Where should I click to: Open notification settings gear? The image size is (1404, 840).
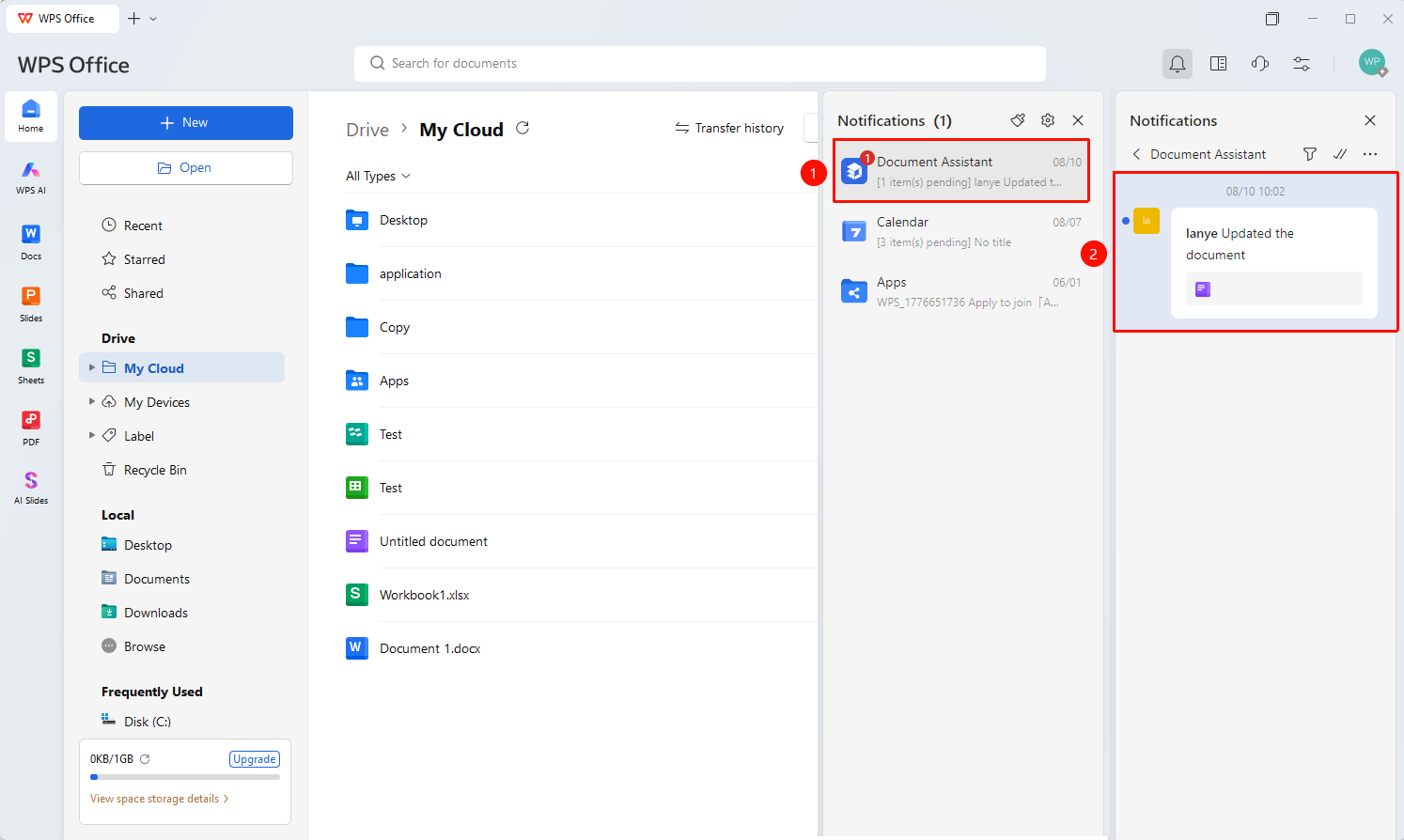[1048, 120]
